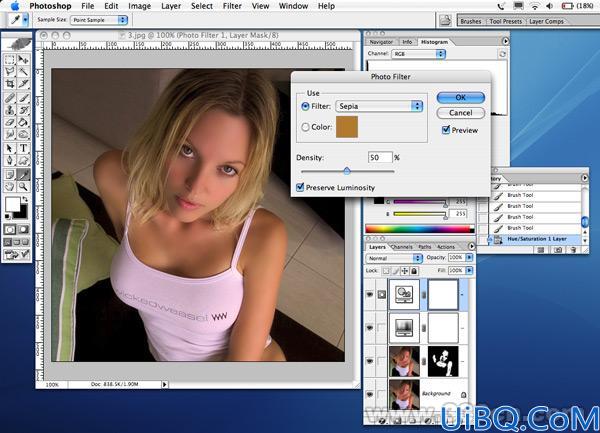Open the Tool Presets palette tab
Screen dimensions: 600x433
505,21
